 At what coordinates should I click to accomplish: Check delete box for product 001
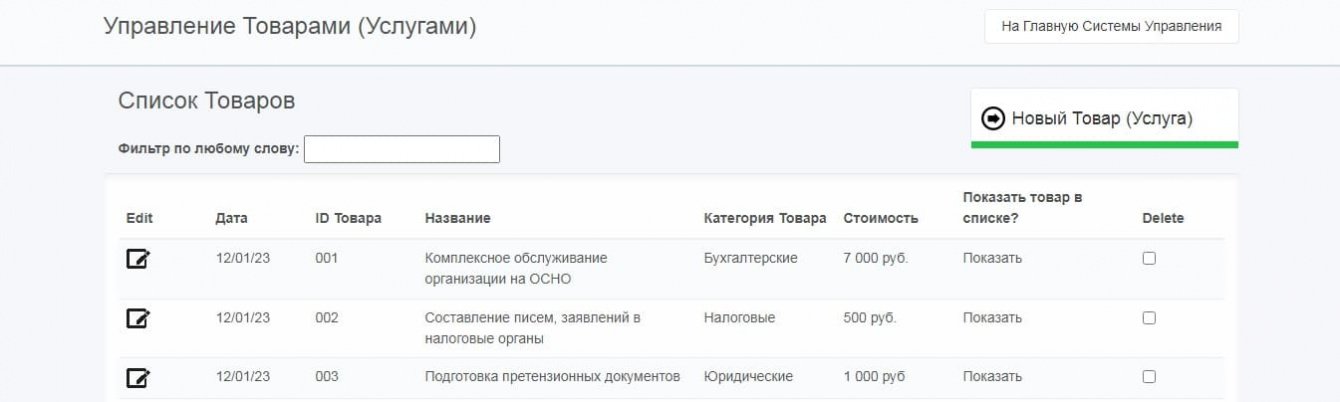coord(1149,258)
